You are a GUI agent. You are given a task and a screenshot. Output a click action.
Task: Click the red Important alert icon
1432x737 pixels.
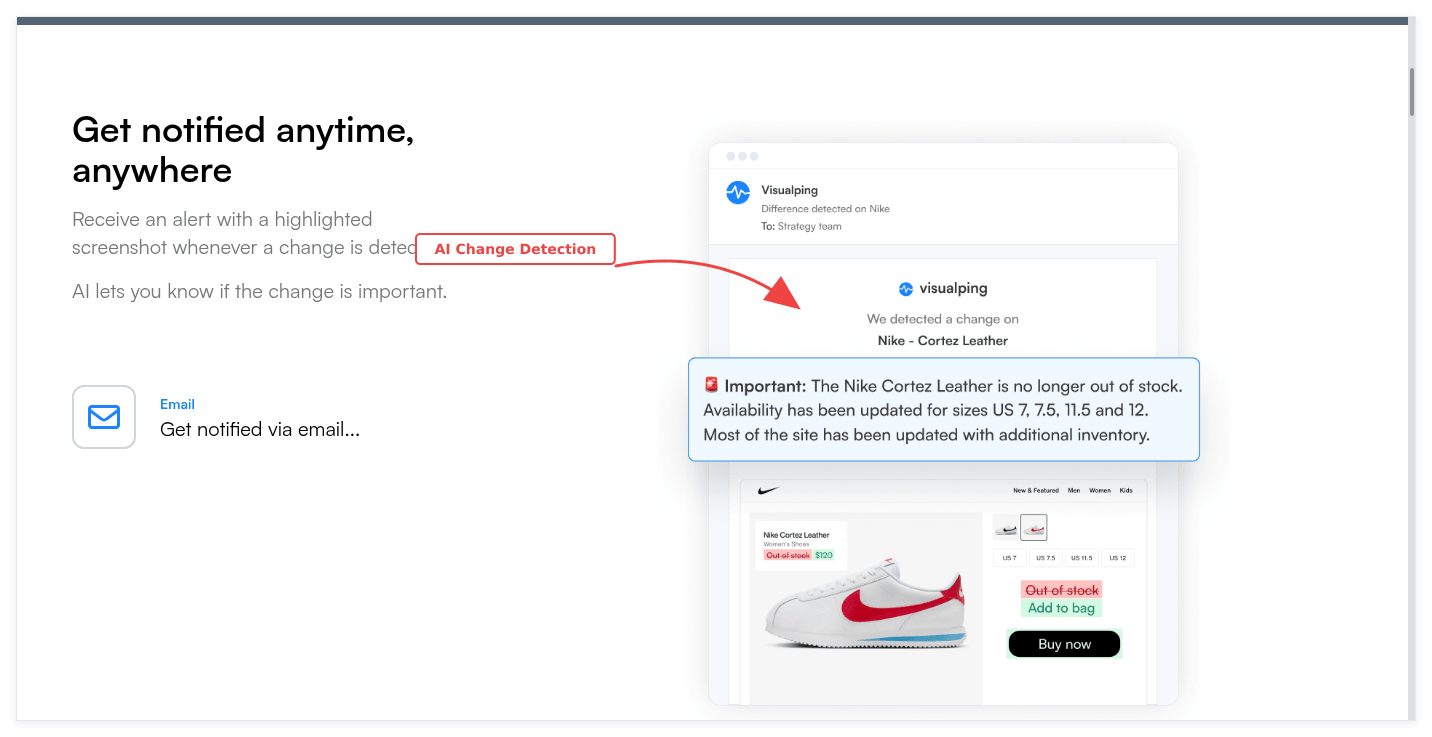[x=710, y=382]
